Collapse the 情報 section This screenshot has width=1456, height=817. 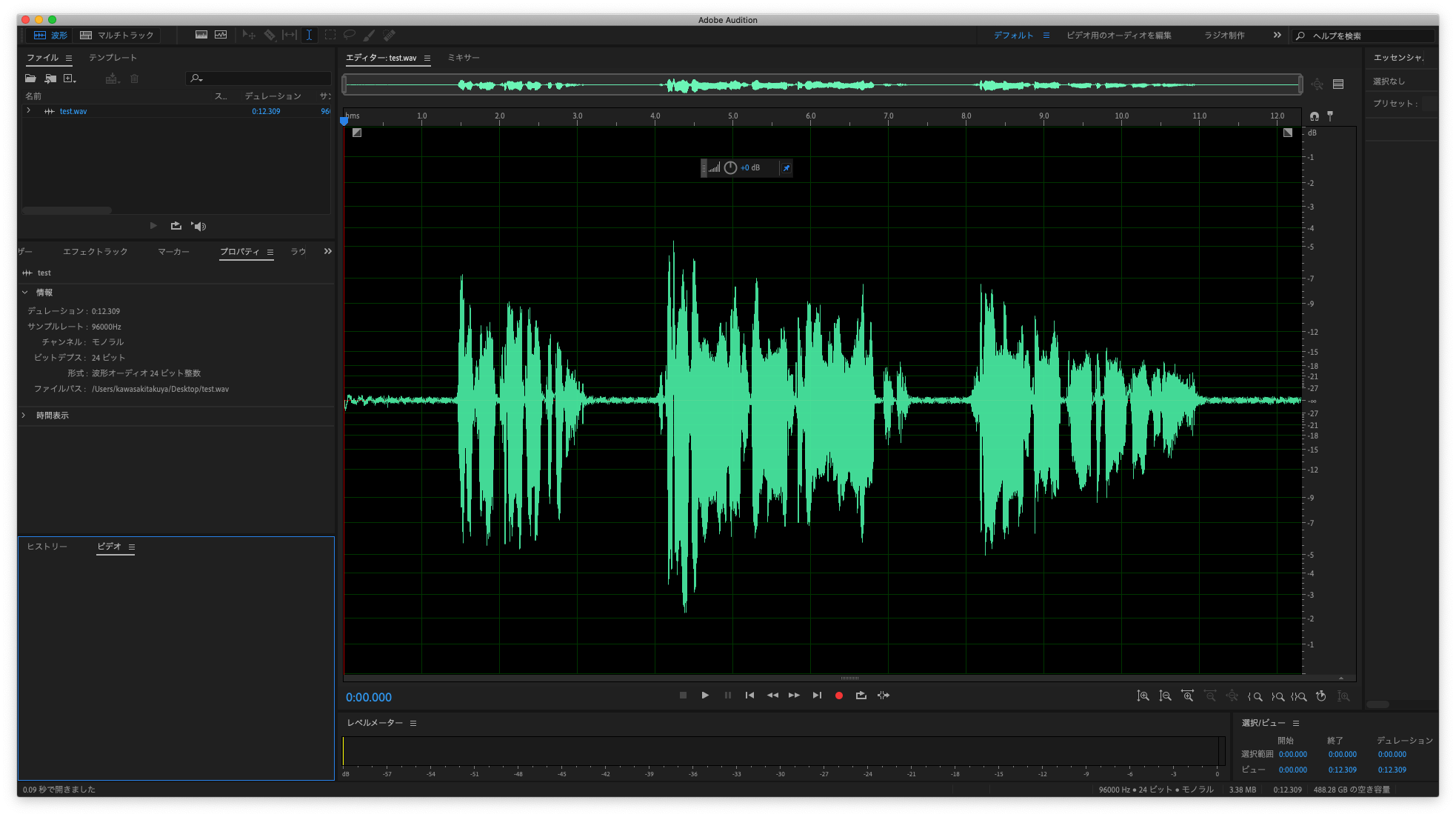pos(25,293)
